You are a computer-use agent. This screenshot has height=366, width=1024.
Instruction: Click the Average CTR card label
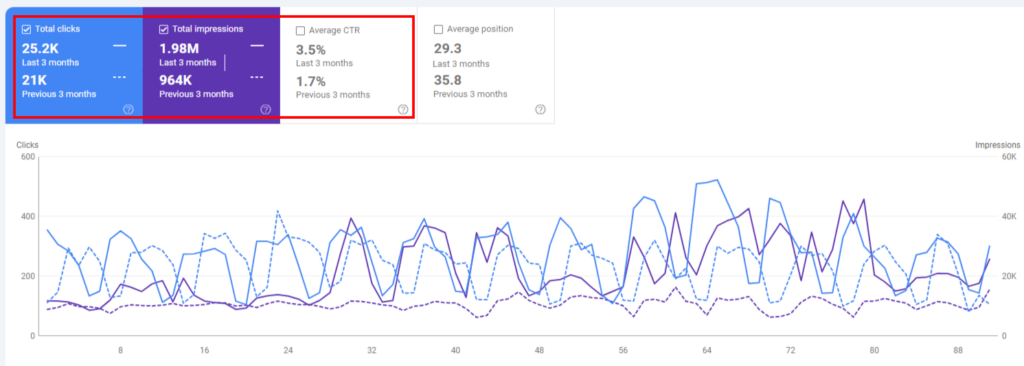[x=334, y=30]
